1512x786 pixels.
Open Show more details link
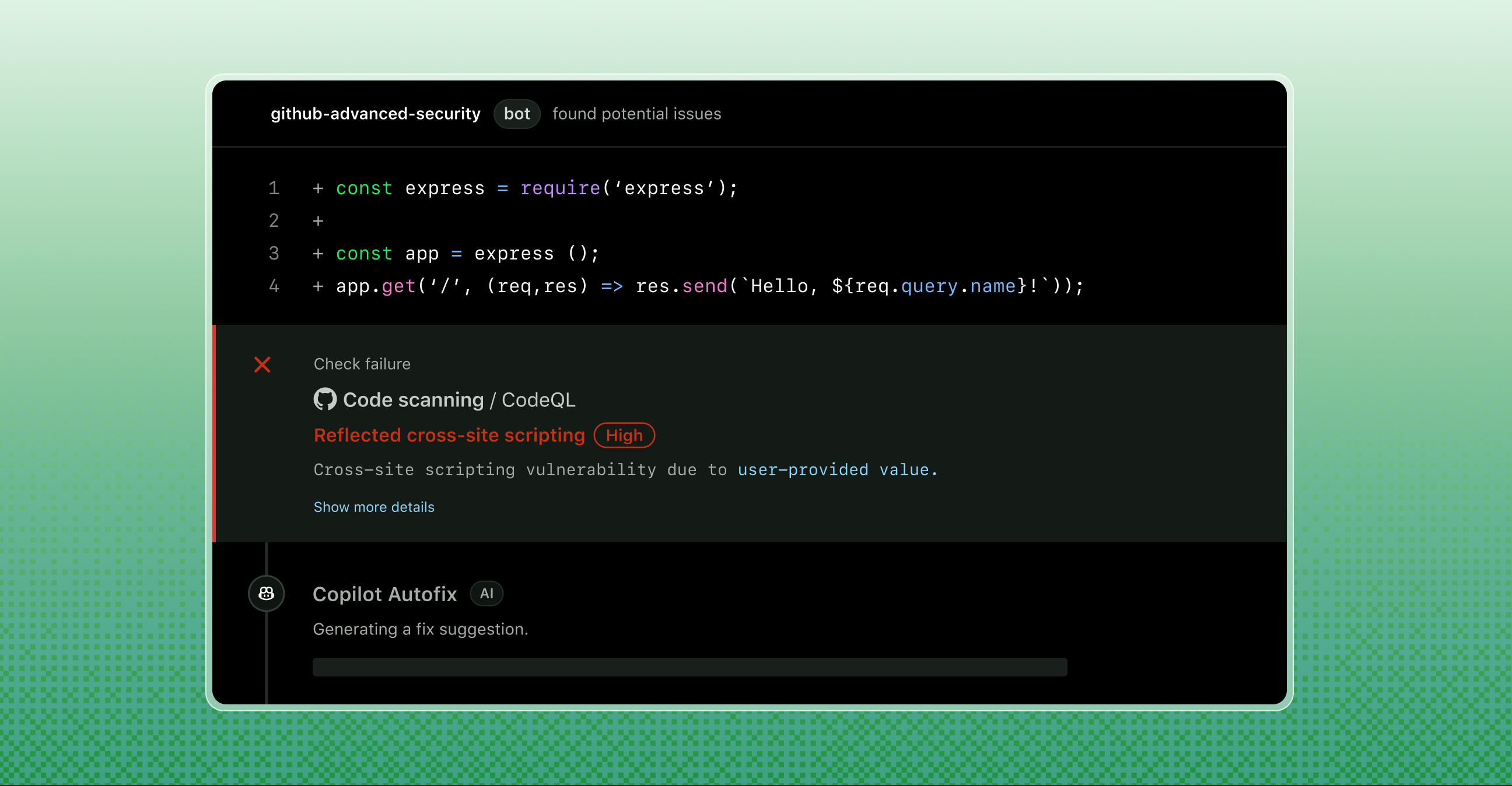[374, 507]
